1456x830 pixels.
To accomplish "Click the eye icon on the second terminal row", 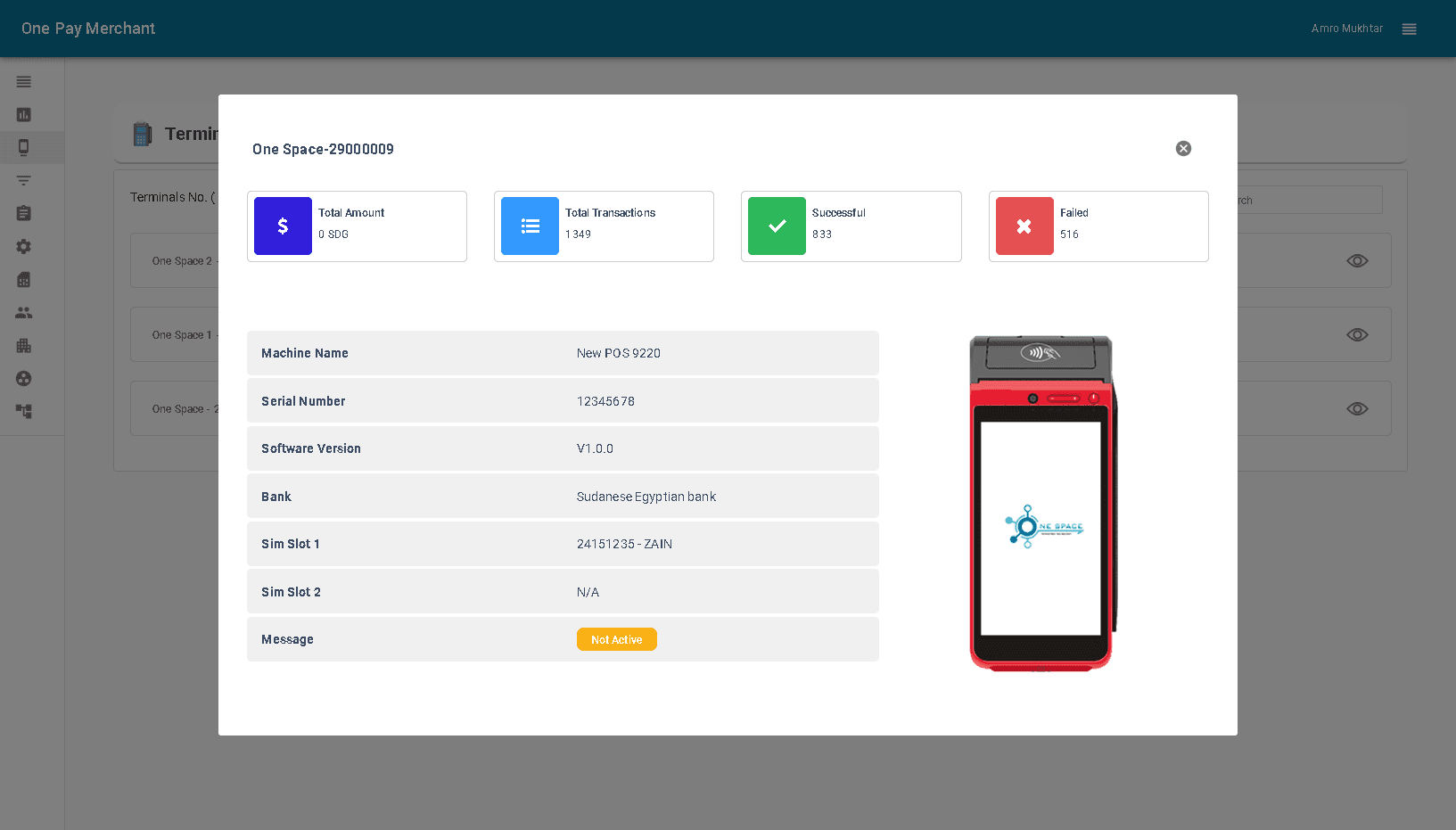I will [x=1357, y=334].
